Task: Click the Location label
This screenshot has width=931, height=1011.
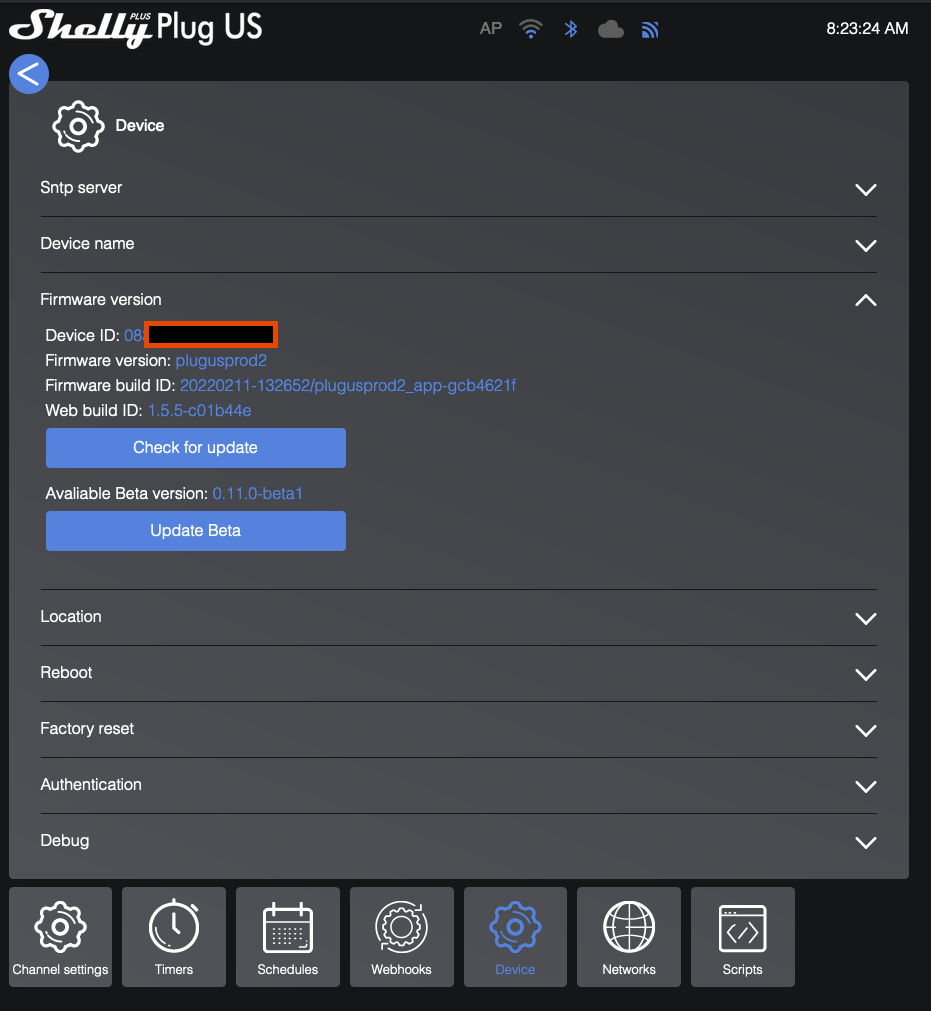Action: 71,616
